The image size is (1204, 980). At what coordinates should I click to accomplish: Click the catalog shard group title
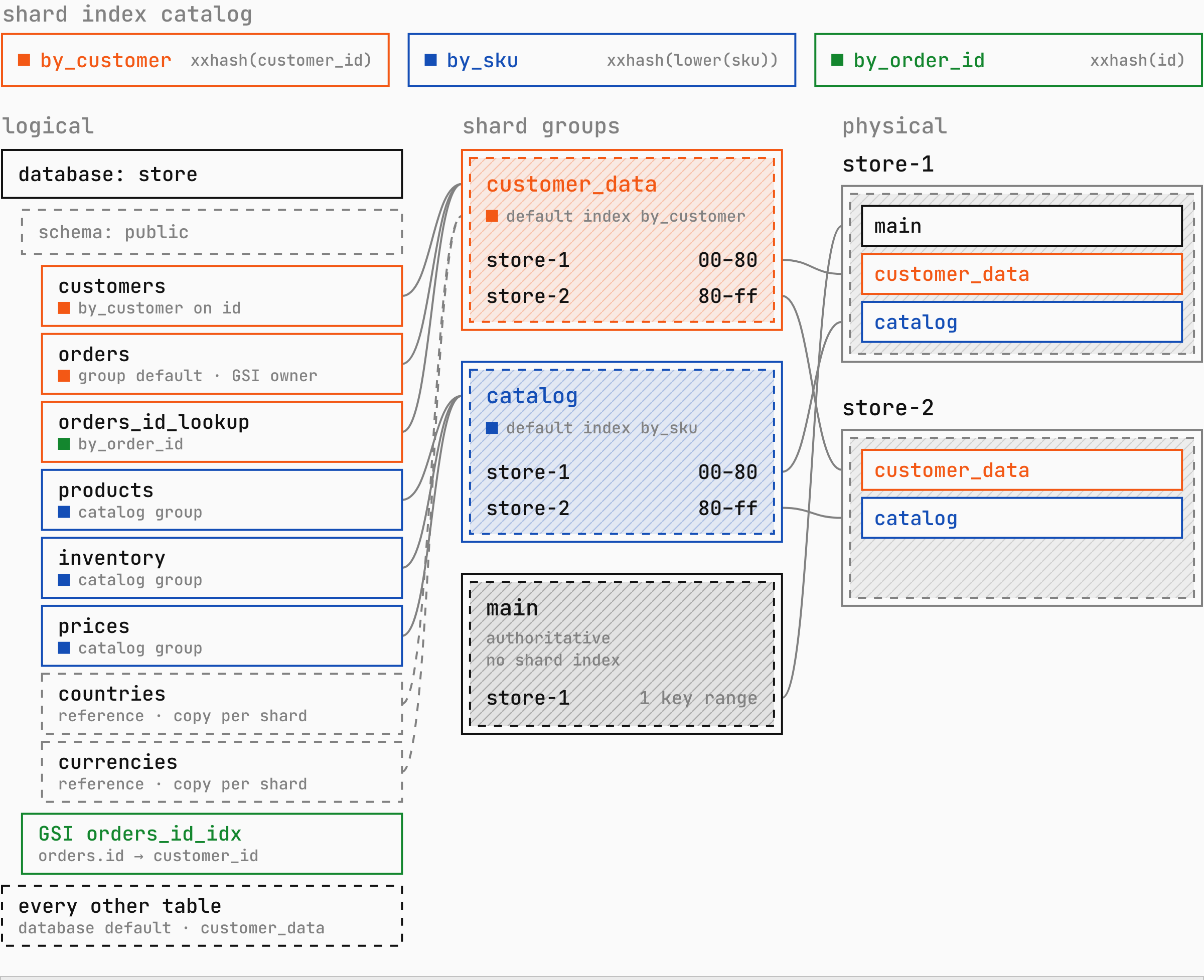coord(532,396)
